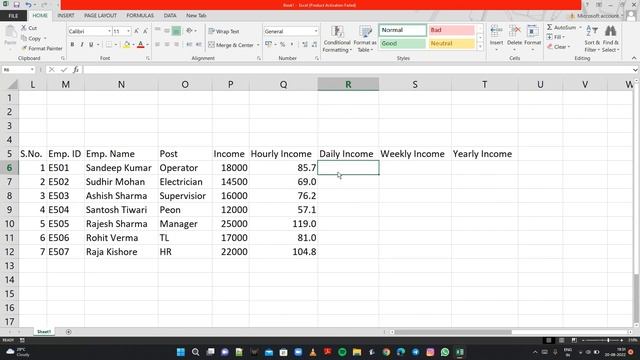Apply Italic formatting
640x360 pixels.
tap(82, 44)
